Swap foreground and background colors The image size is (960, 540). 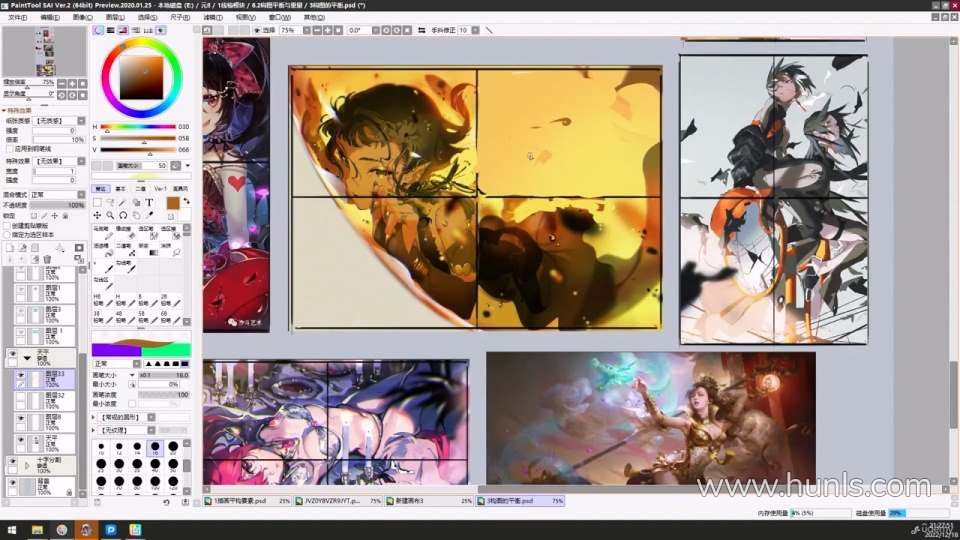186,201
